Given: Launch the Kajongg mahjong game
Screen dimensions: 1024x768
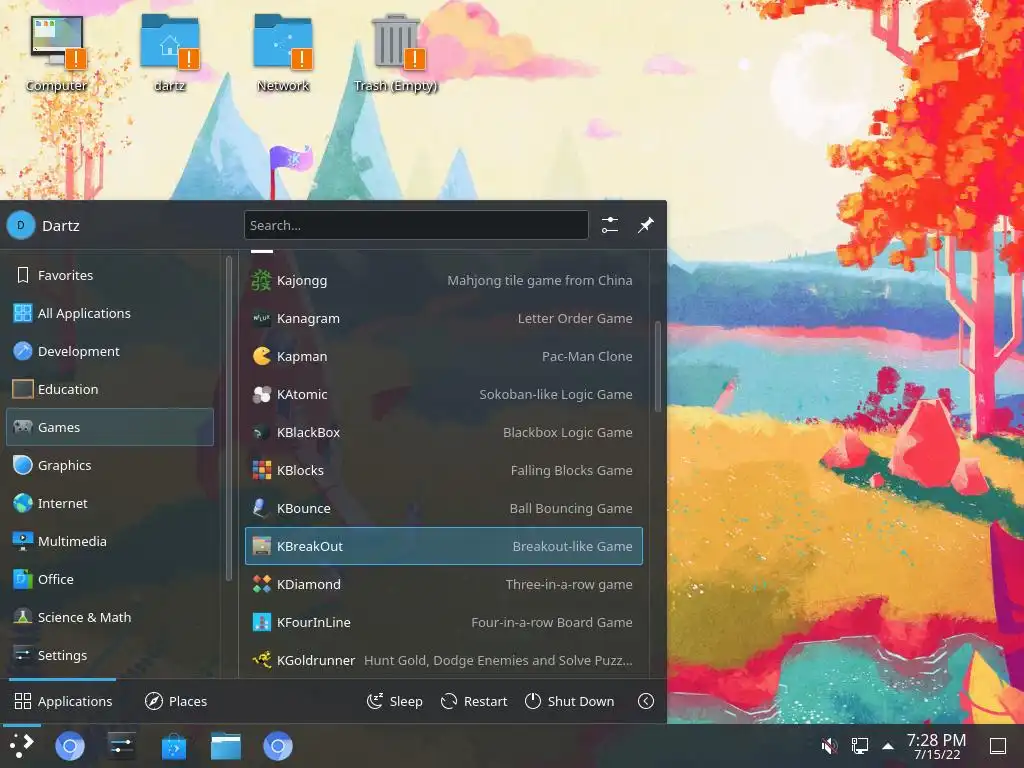Looking at the screenshot, I should pos(443,280).
